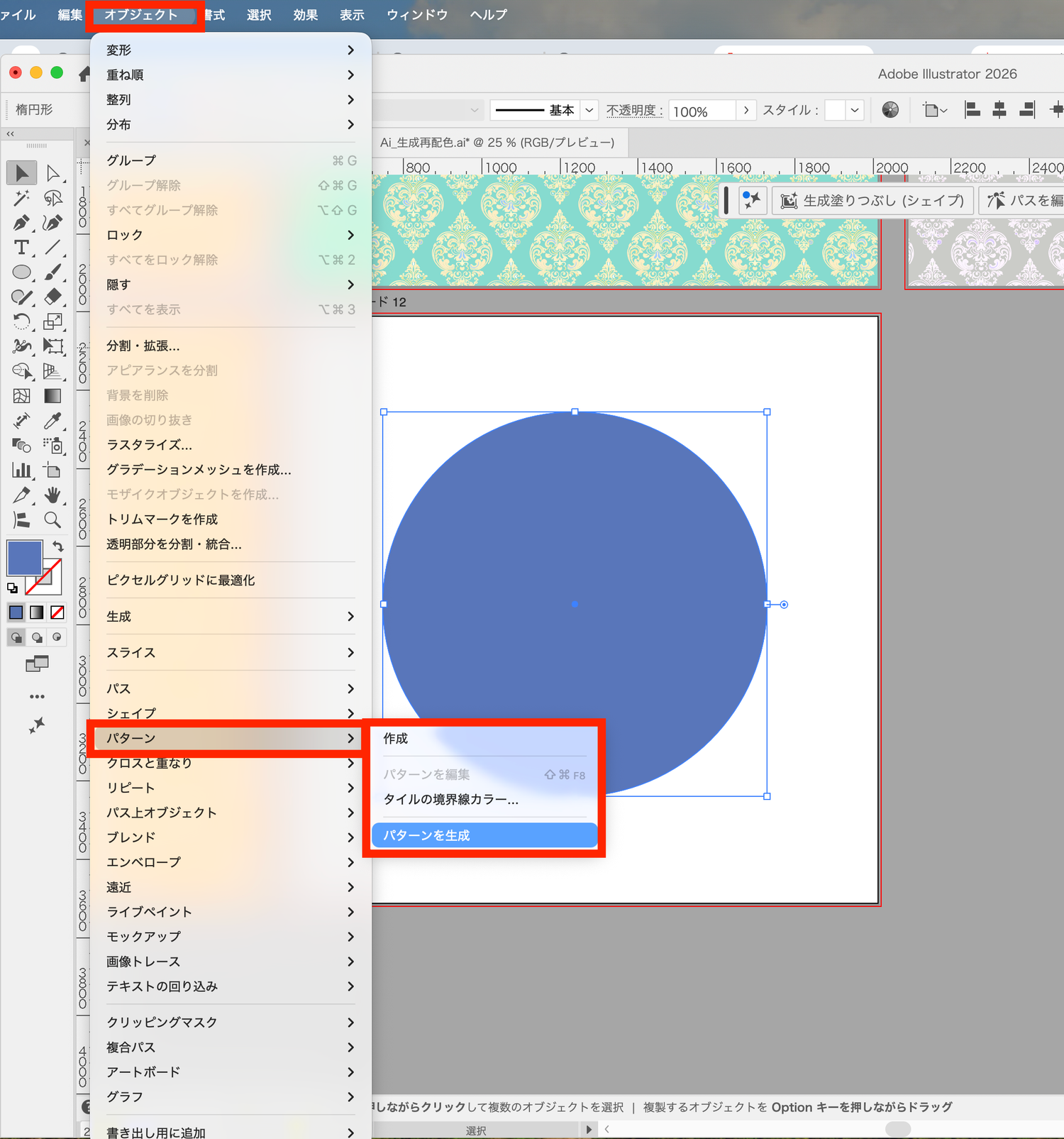Swap fill and stroke arrow
1064x1139 pixels.
58,546
